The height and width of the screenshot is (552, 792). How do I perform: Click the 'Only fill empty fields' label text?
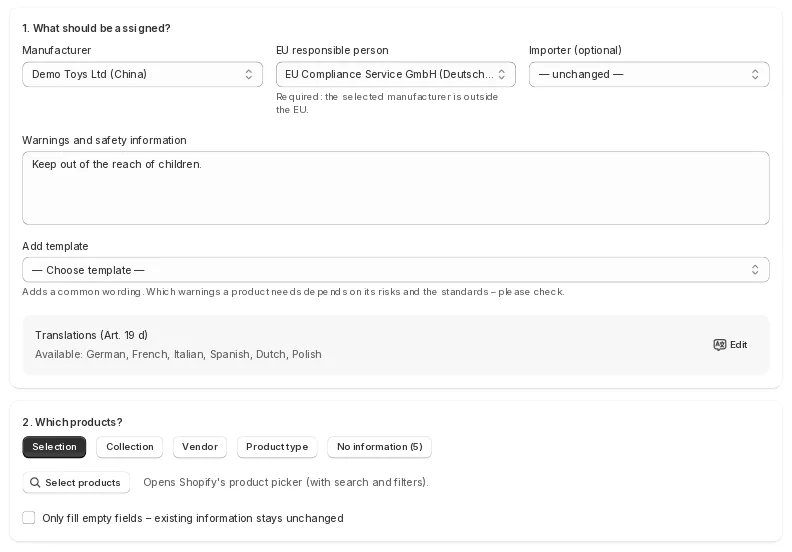(x=193, y=518)
